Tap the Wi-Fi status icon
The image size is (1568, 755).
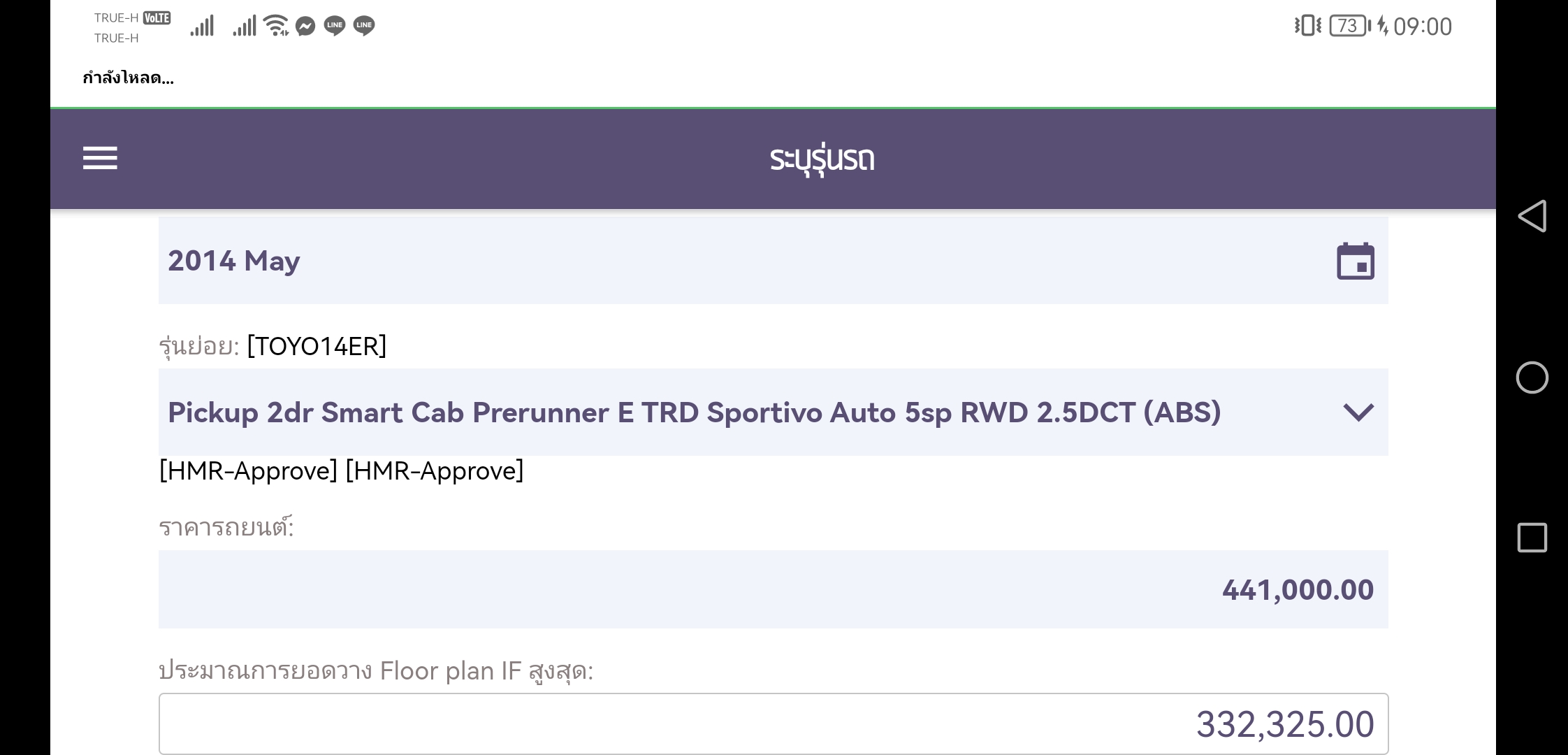(277, 26)
